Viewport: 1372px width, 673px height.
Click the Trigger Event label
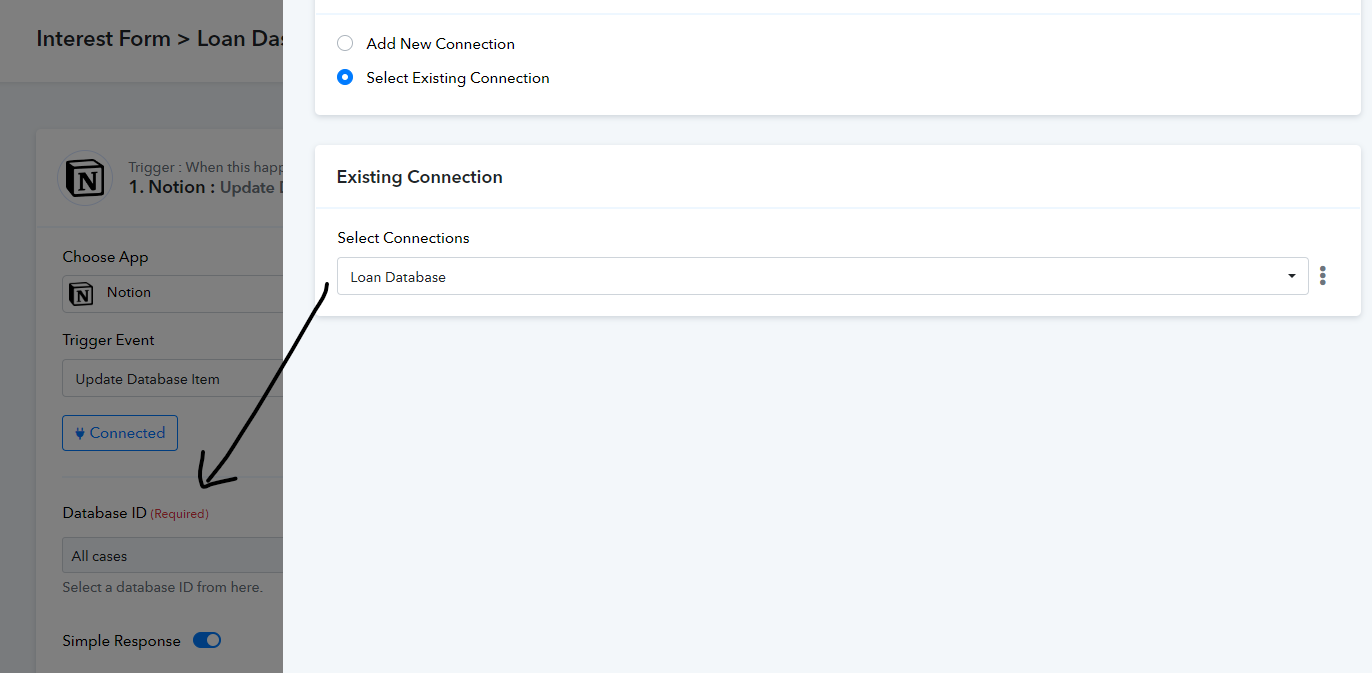coord(108,340)
